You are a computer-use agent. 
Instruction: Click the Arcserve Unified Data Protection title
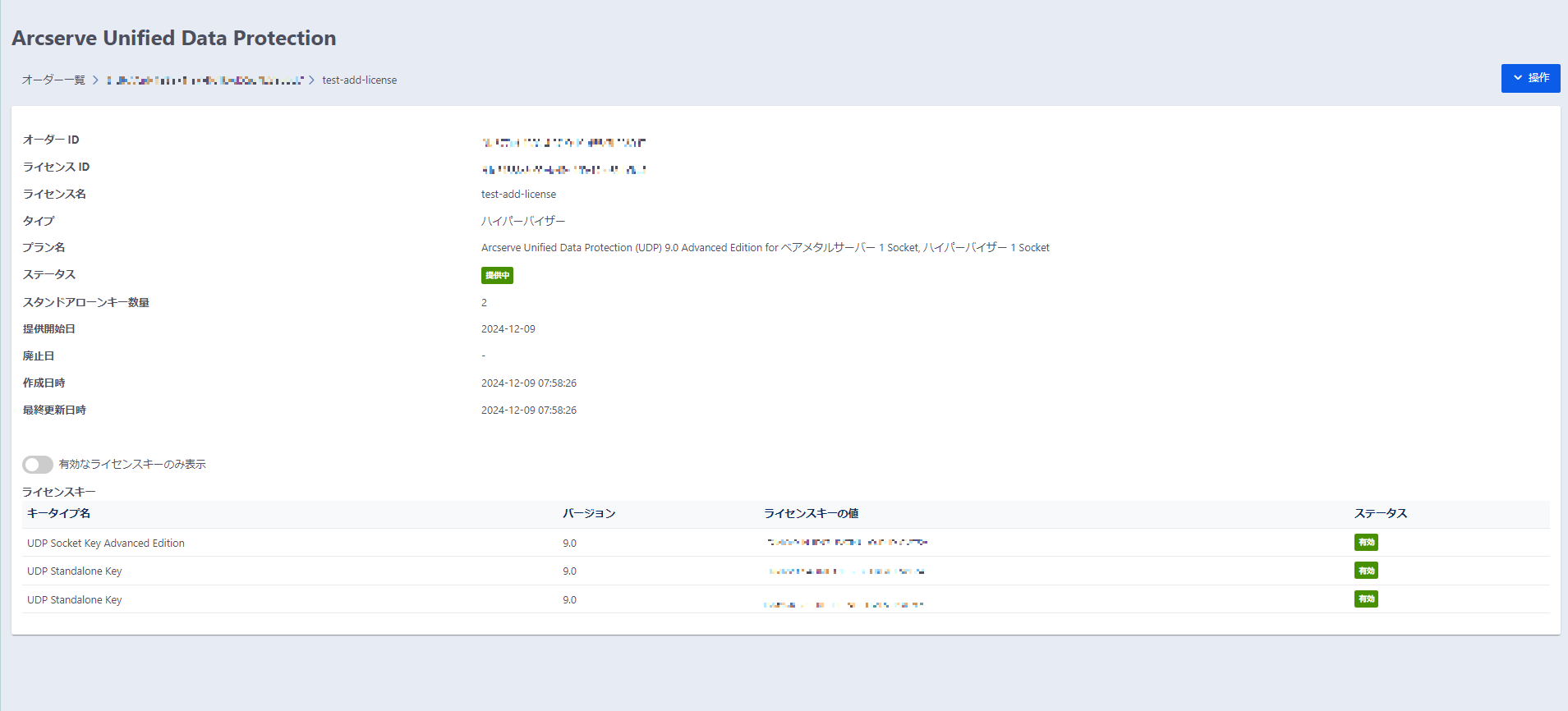(x=174, y=38)
